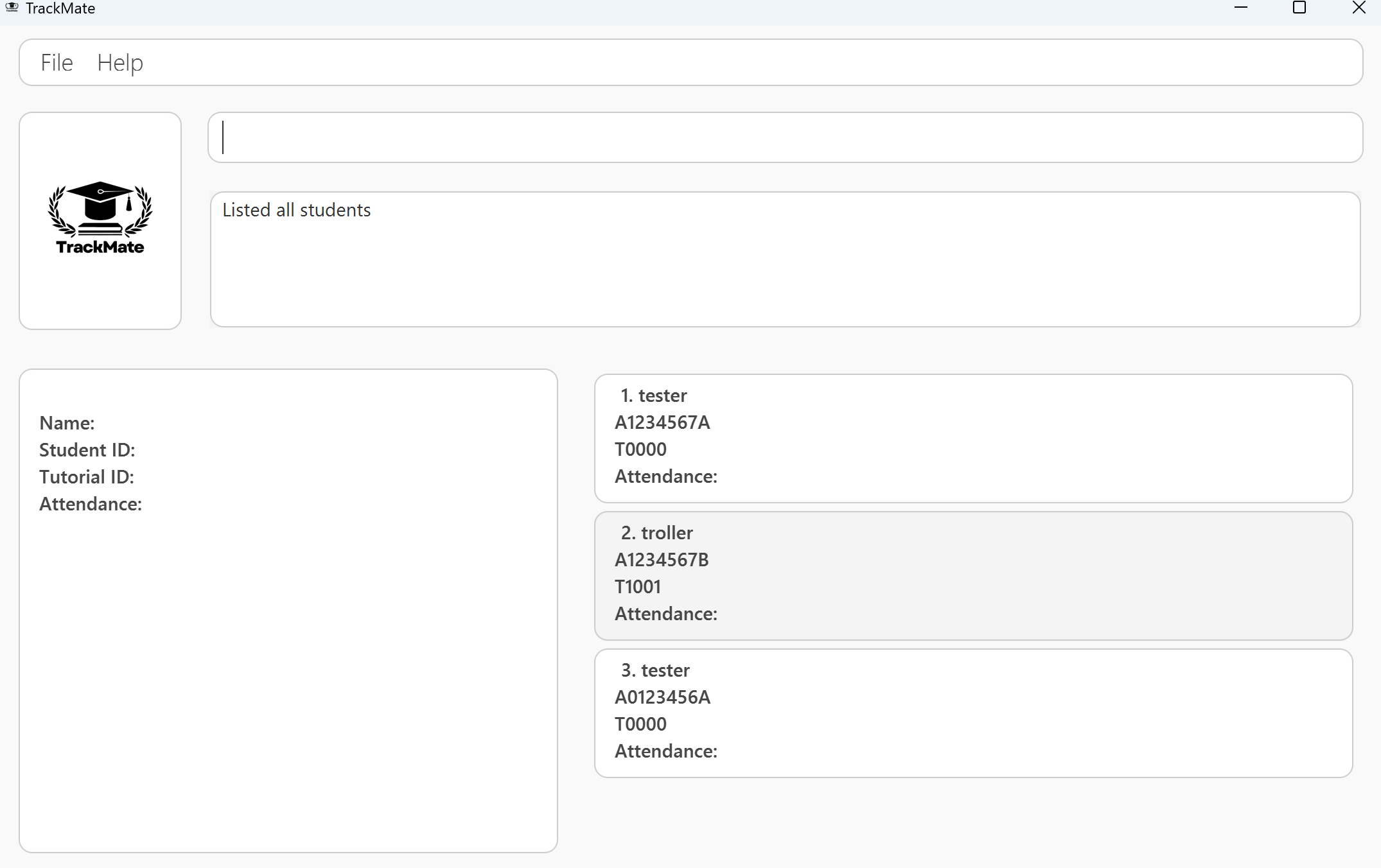
Task: Click the TrackMate graduation cap logo
Action: click(100, 218)
